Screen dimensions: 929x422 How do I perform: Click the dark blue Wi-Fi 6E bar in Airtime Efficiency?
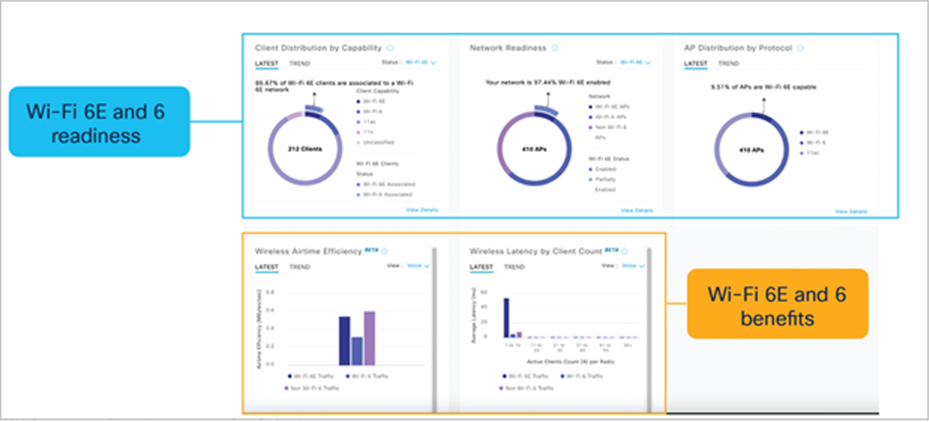[x=344, y=341]
